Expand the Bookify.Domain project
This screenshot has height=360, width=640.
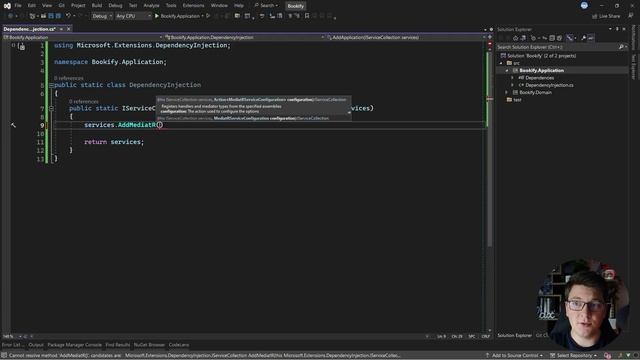tap(507, 93)
